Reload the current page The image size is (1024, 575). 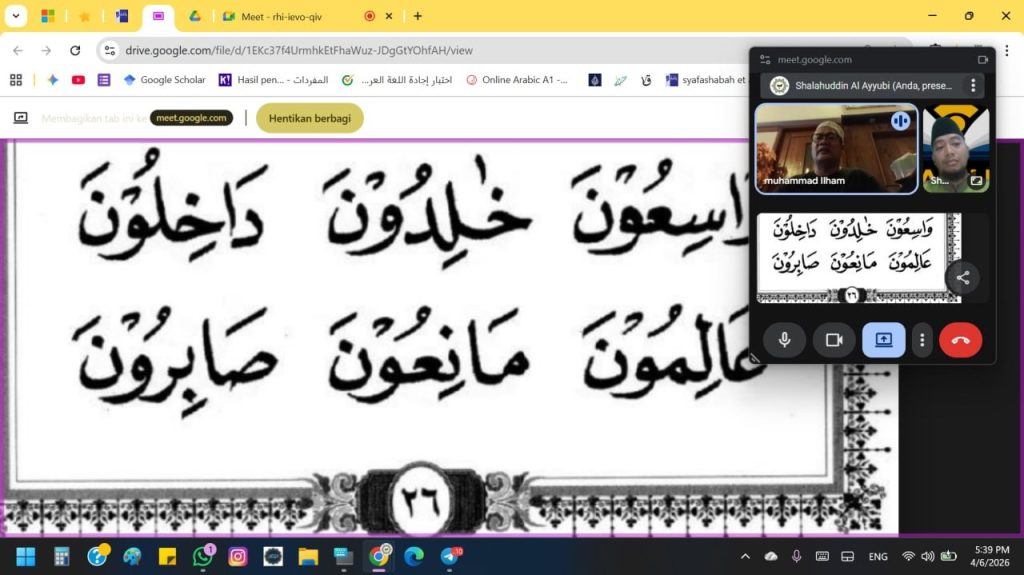(x=75, y=50)
